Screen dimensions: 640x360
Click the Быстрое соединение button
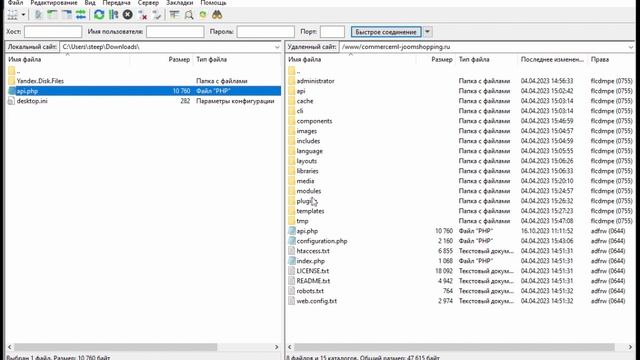pyautogui.click(x=386, y=32)
